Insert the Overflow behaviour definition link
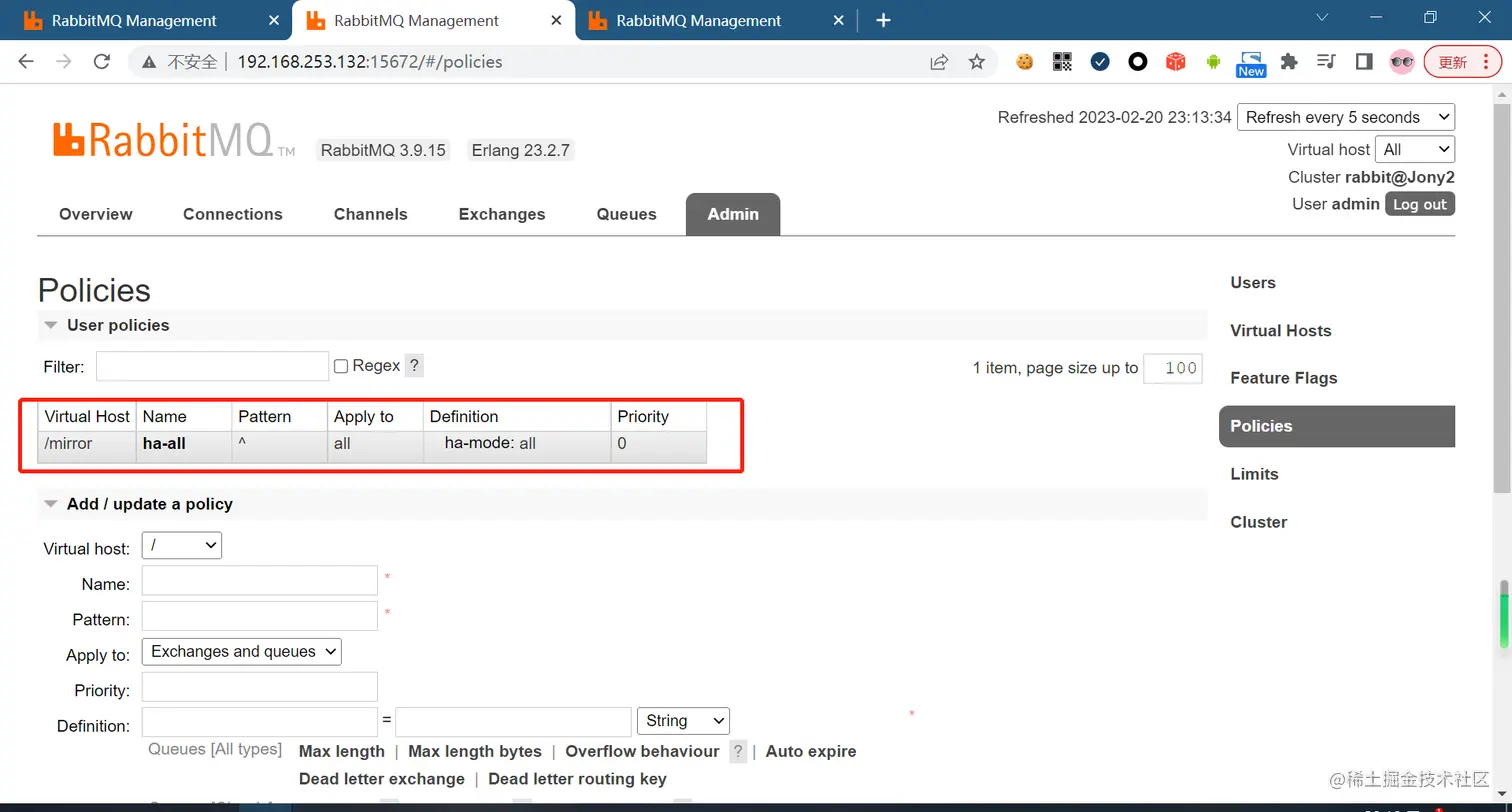The height and width of the screenshot is (812, 1512). (642, 752)
